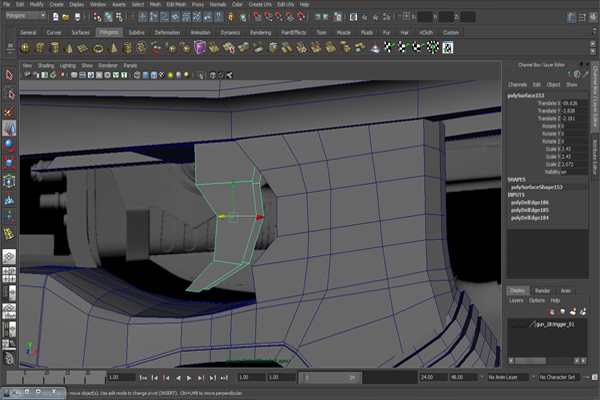Screen dimensions: 600x400
Task: Click the Translate X value field
Action: click(x=574, y=103)
